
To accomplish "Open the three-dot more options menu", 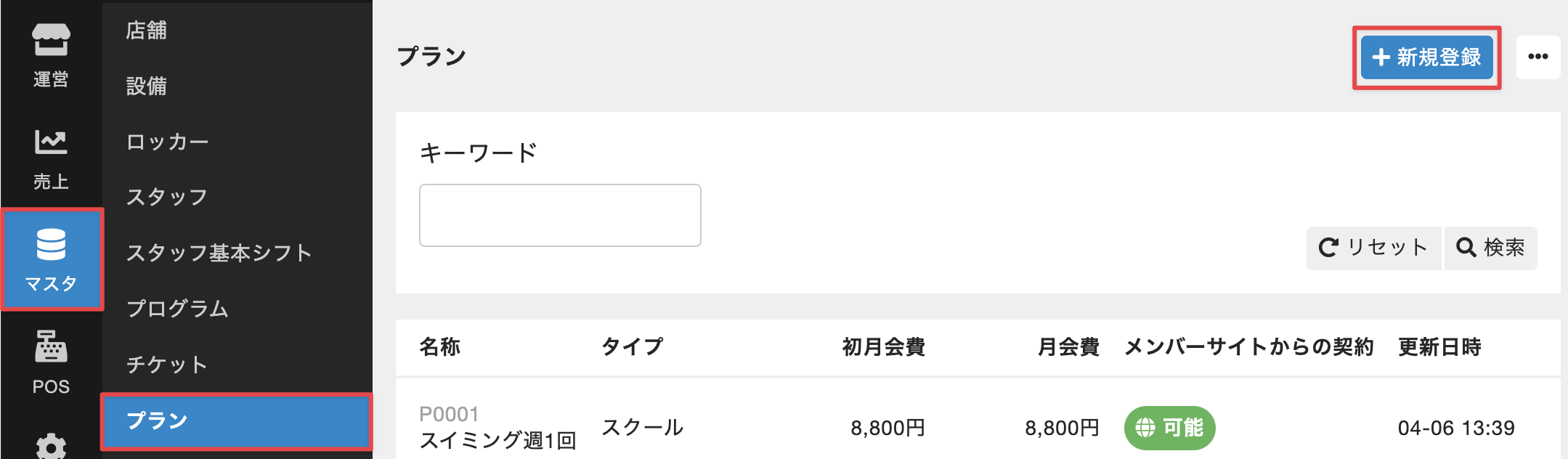I will point(1537,57).
